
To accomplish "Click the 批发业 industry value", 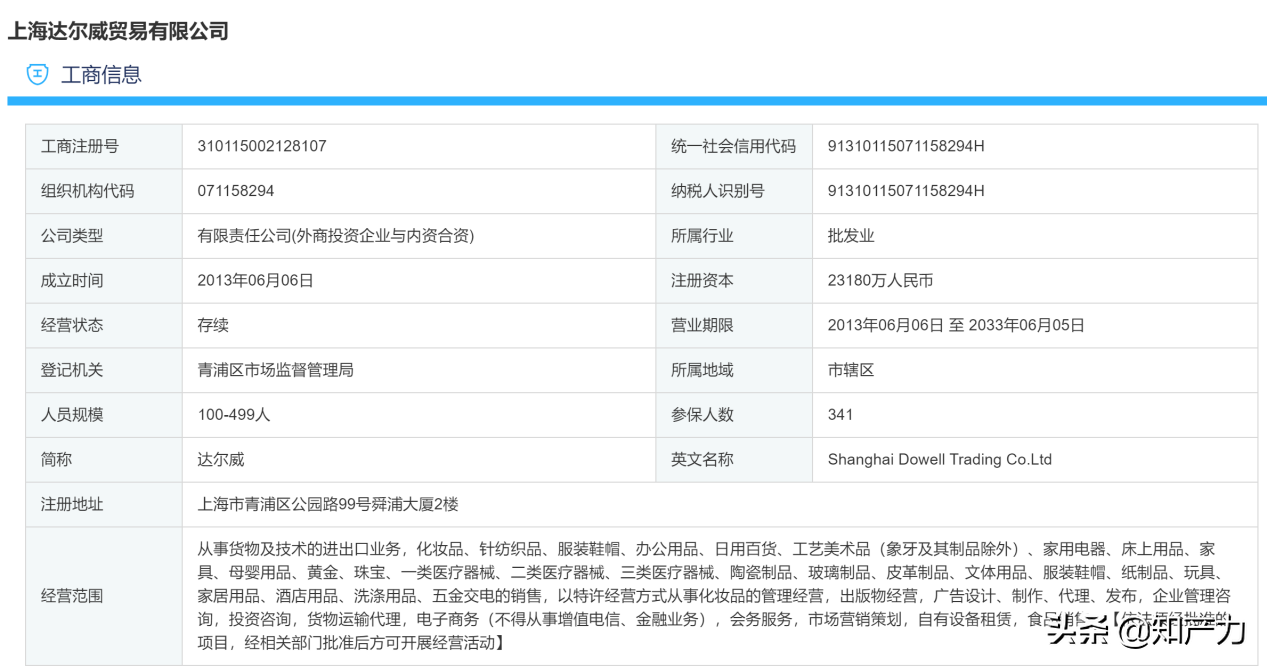I will pos(851,236).
